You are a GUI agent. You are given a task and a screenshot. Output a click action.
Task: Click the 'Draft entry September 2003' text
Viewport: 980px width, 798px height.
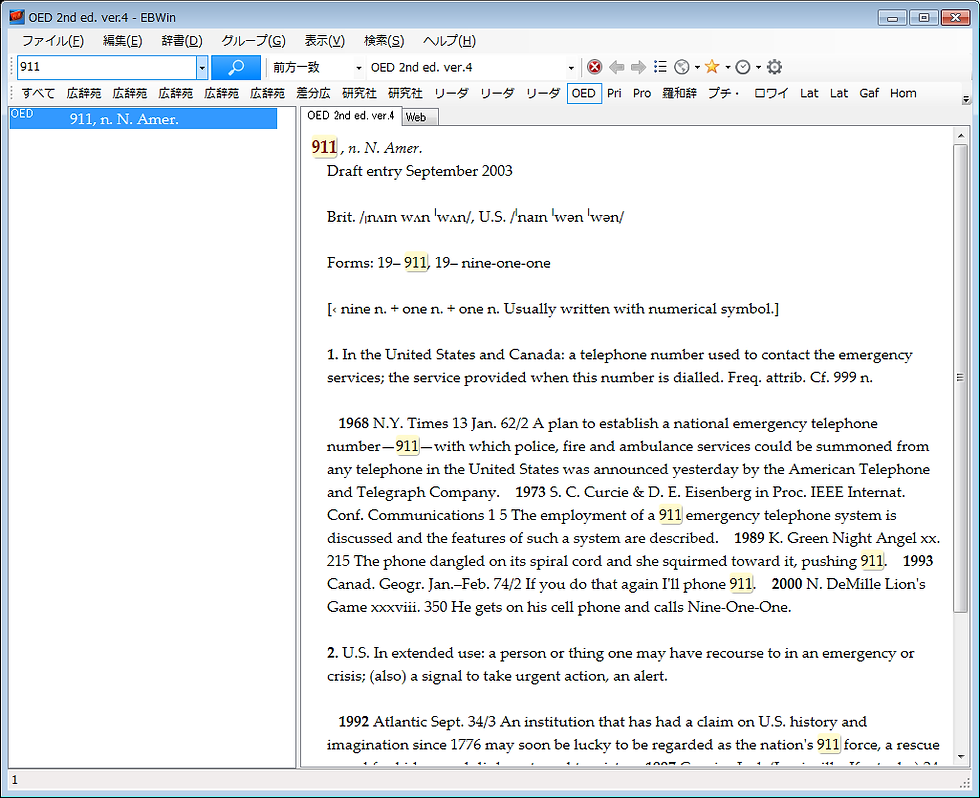[419, 171]
